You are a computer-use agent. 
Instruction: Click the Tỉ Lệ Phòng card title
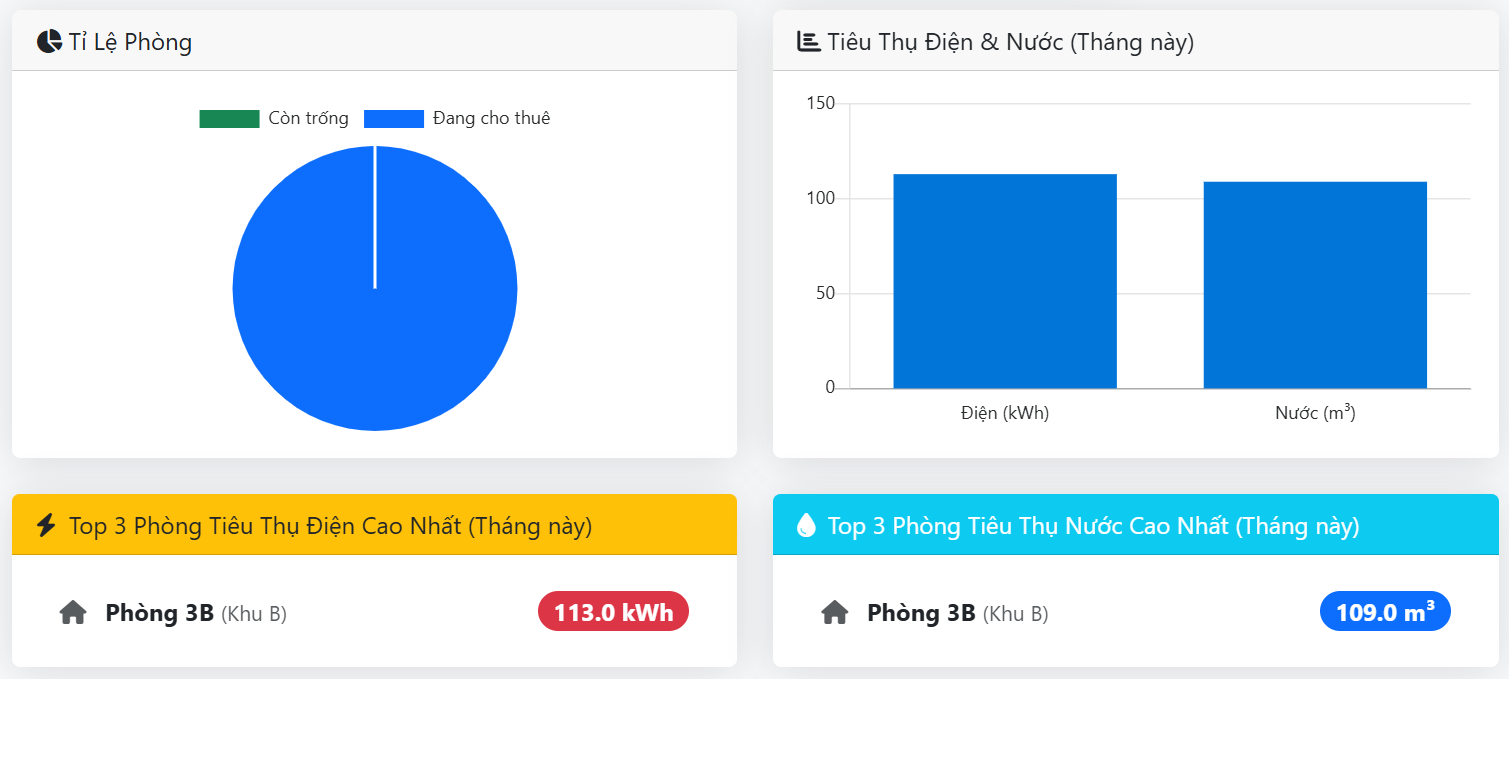pos(130,42)
